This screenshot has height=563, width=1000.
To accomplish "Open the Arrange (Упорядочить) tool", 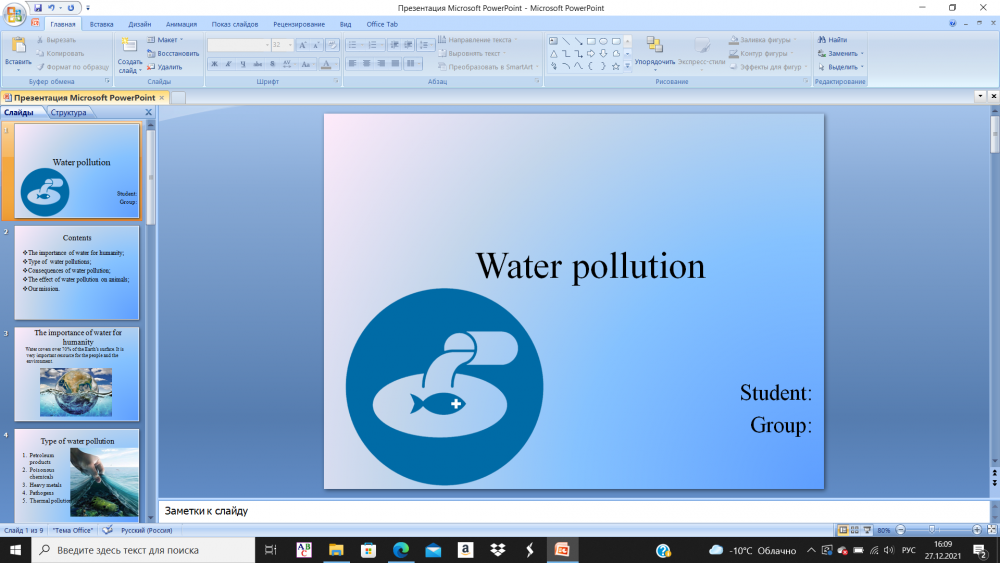I will click(655, 46).
